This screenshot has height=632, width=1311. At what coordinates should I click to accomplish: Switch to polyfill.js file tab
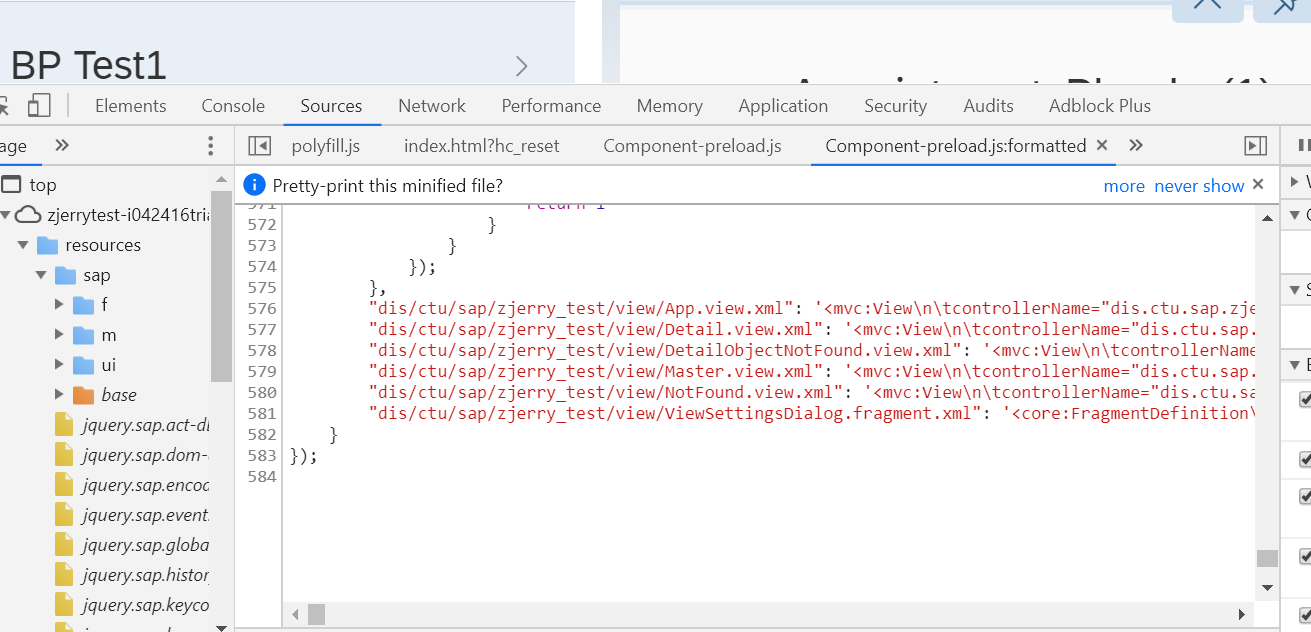pyautogui.click(x=326, y=146)
